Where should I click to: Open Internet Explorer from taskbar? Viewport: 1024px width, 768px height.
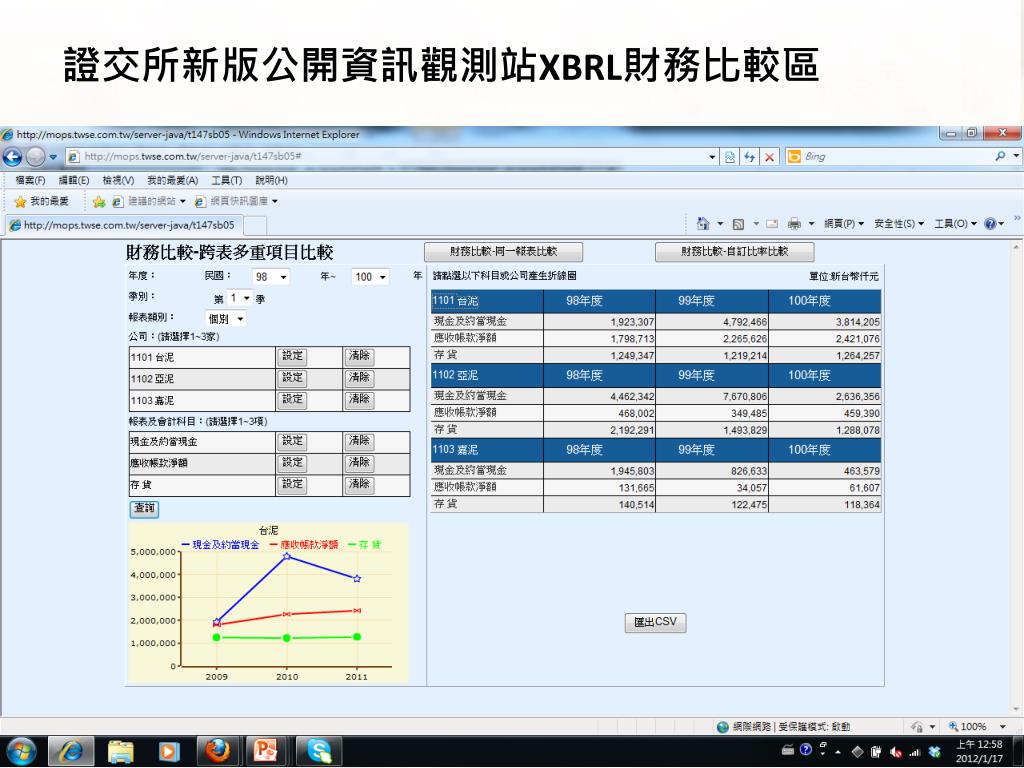click(x=72, y=752)
